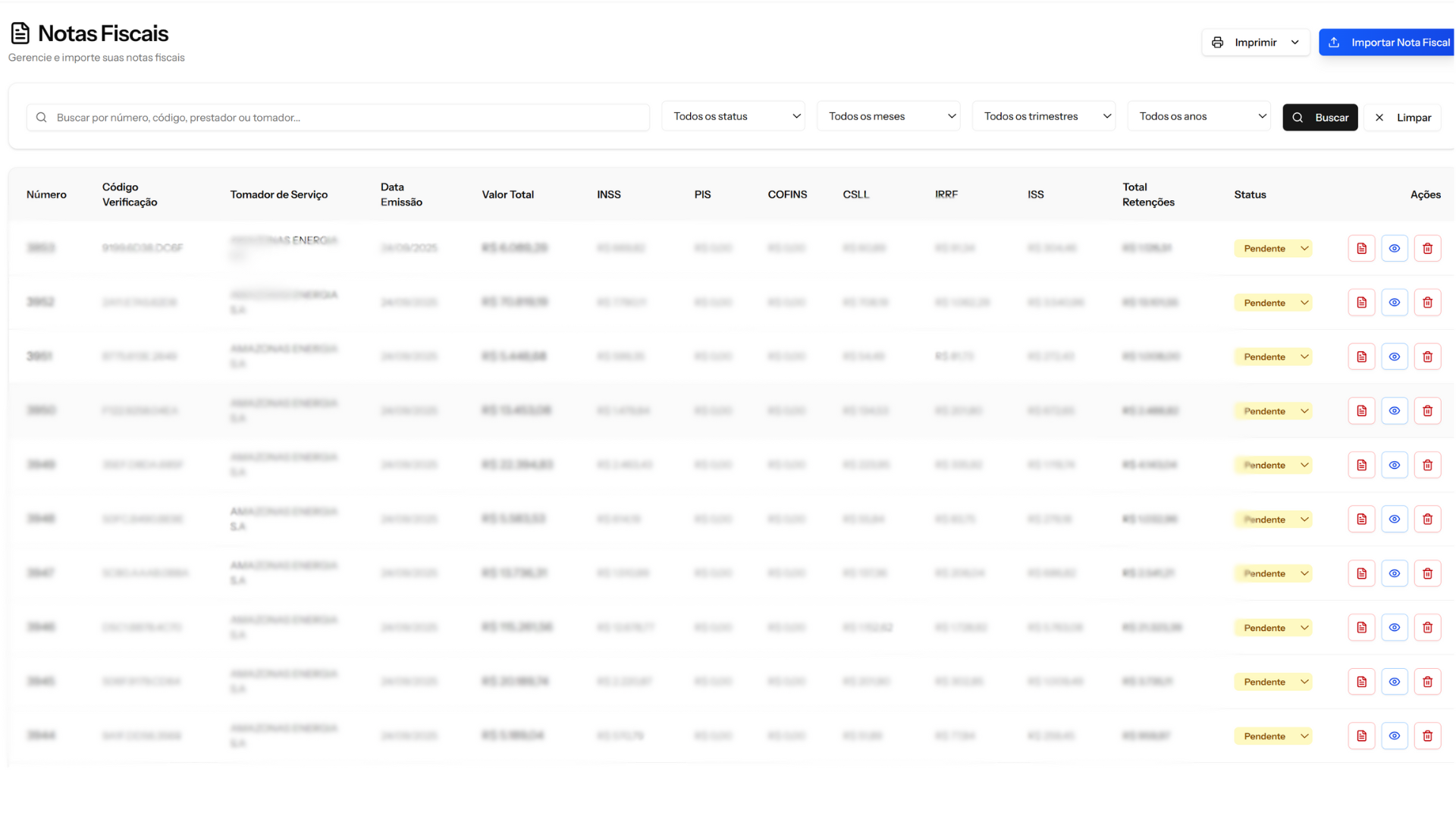Image resolution: width=1456 pixels, height=819 pixels.
Task: Click the PDF document icon in first row
Action: point(1361,248)
